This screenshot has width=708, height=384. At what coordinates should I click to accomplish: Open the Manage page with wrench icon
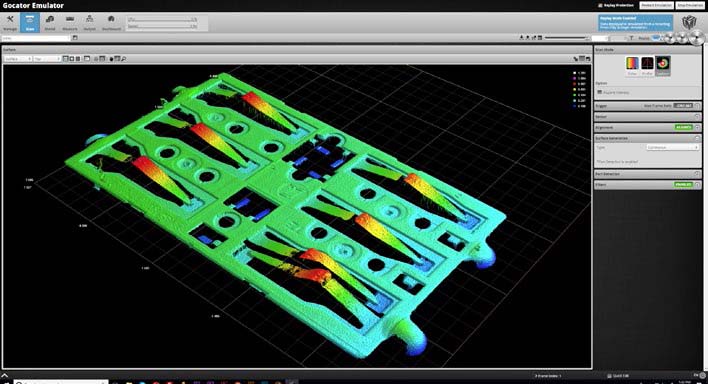coord(9,22)
